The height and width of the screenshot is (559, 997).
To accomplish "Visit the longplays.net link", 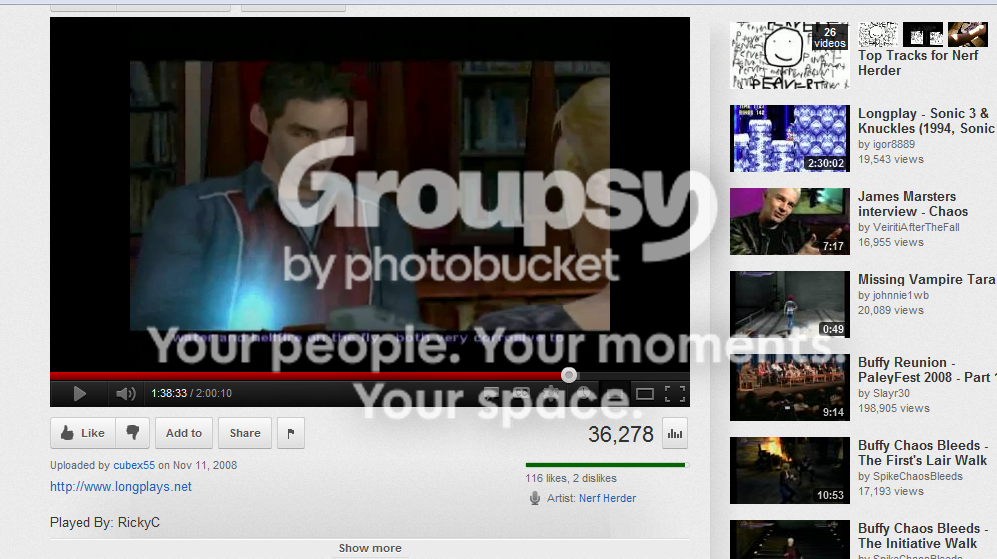I will [x=121, y=487].
